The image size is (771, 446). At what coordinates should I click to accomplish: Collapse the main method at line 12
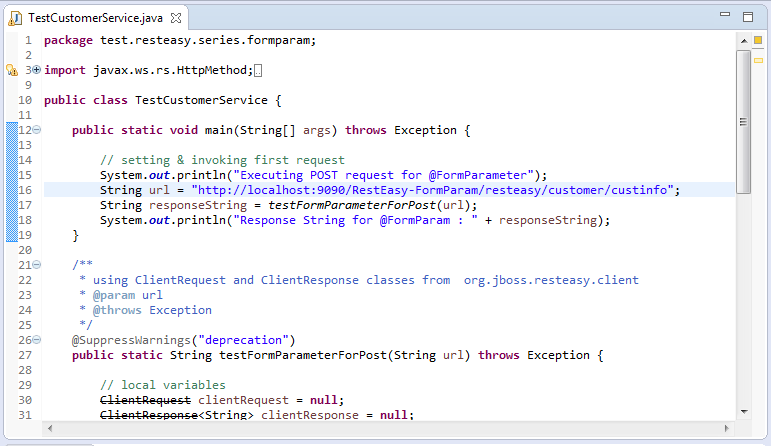36,130
